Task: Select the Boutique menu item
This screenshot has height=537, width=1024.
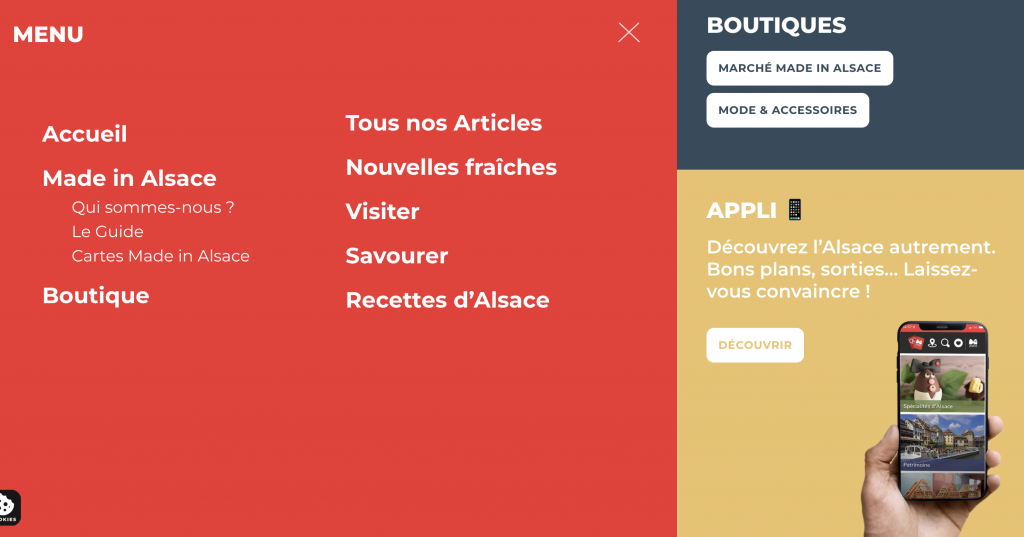Action: (96, 295)
